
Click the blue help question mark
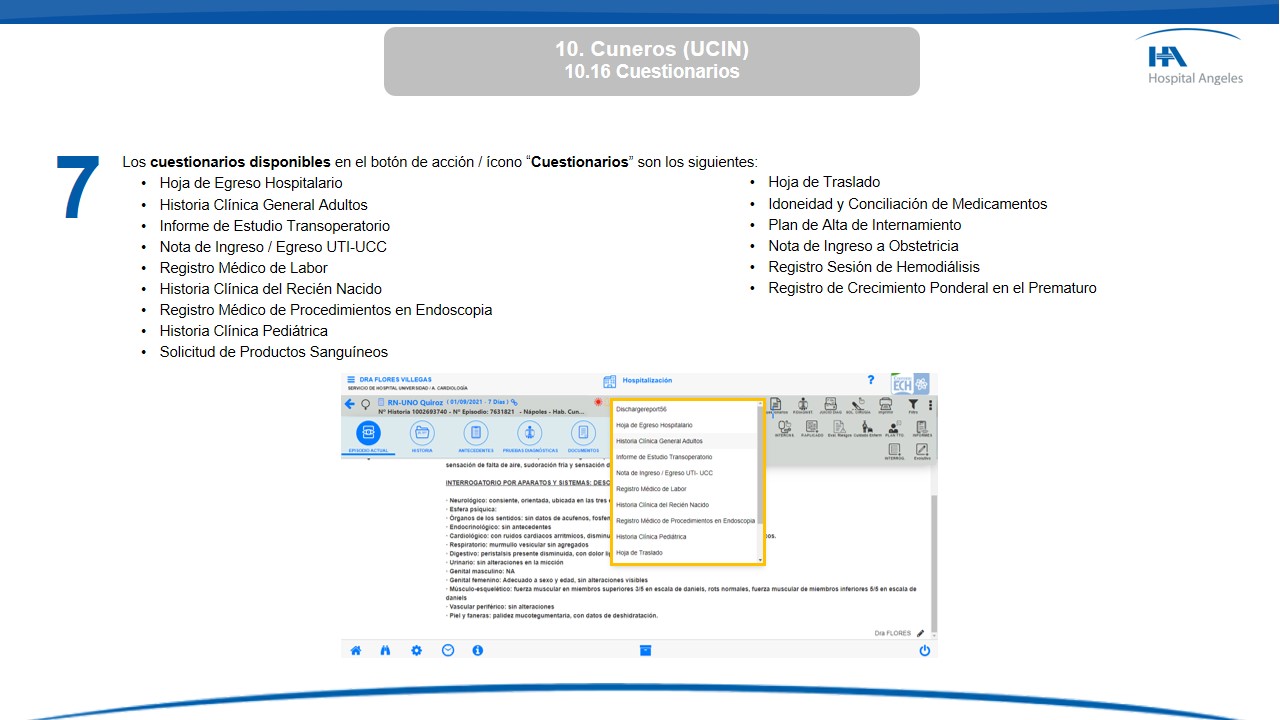[x=871, y=381]
